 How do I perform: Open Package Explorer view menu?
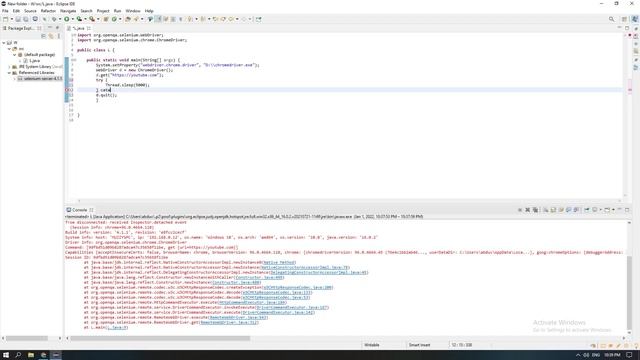[x=59, y=36]
